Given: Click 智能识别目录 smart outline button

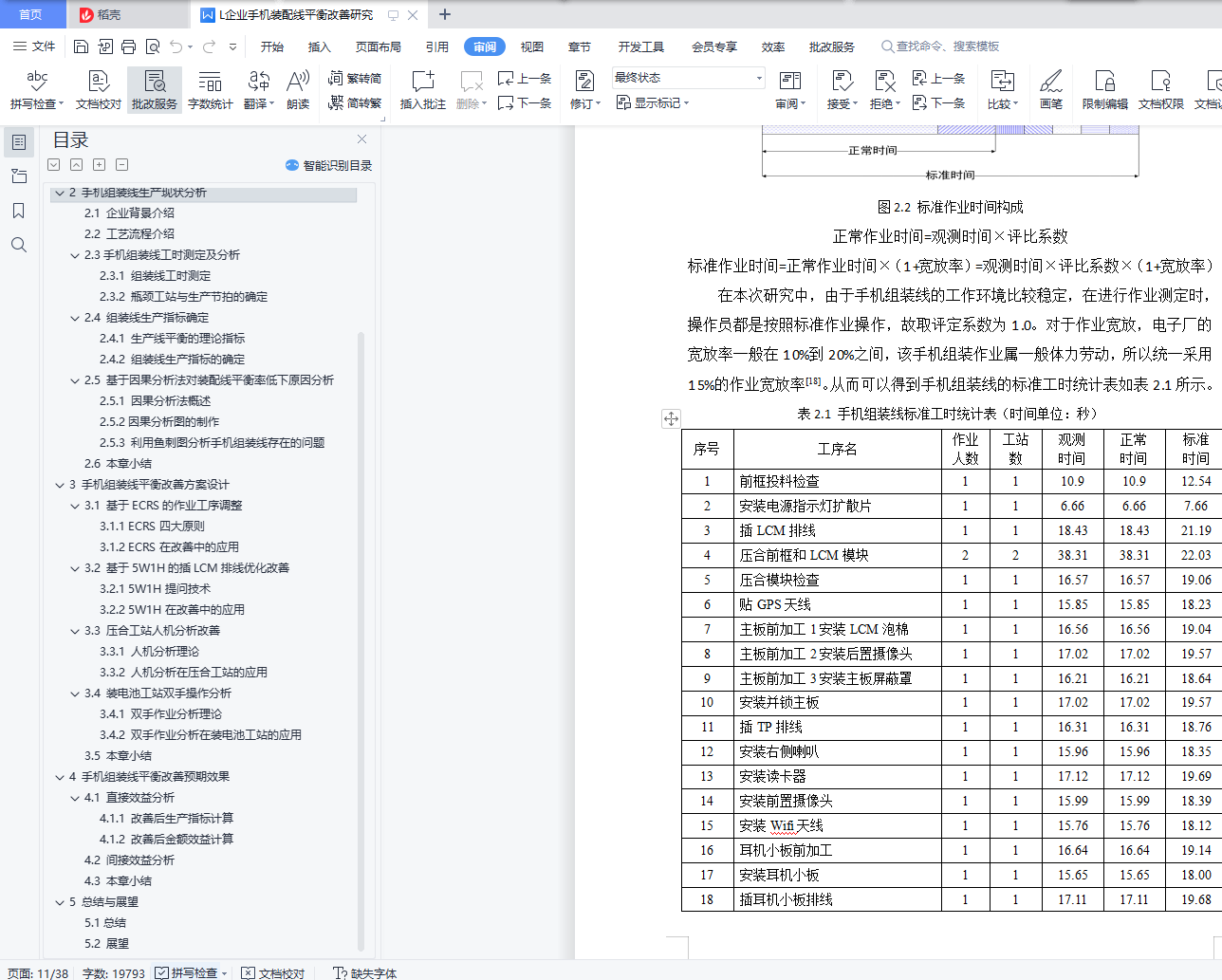Looking at the screenshot, I should pos(328,165).
